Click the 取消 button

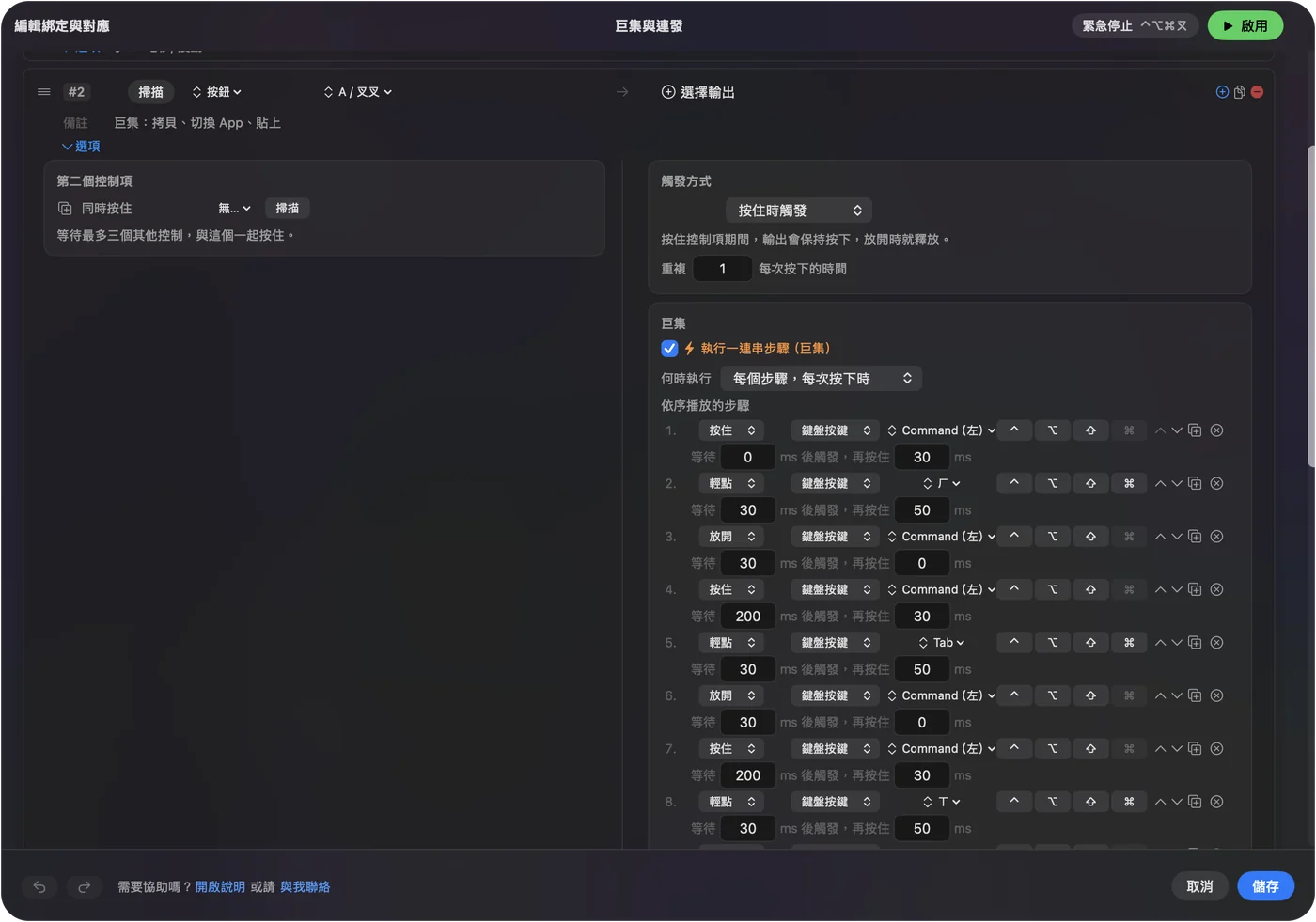1199,886
